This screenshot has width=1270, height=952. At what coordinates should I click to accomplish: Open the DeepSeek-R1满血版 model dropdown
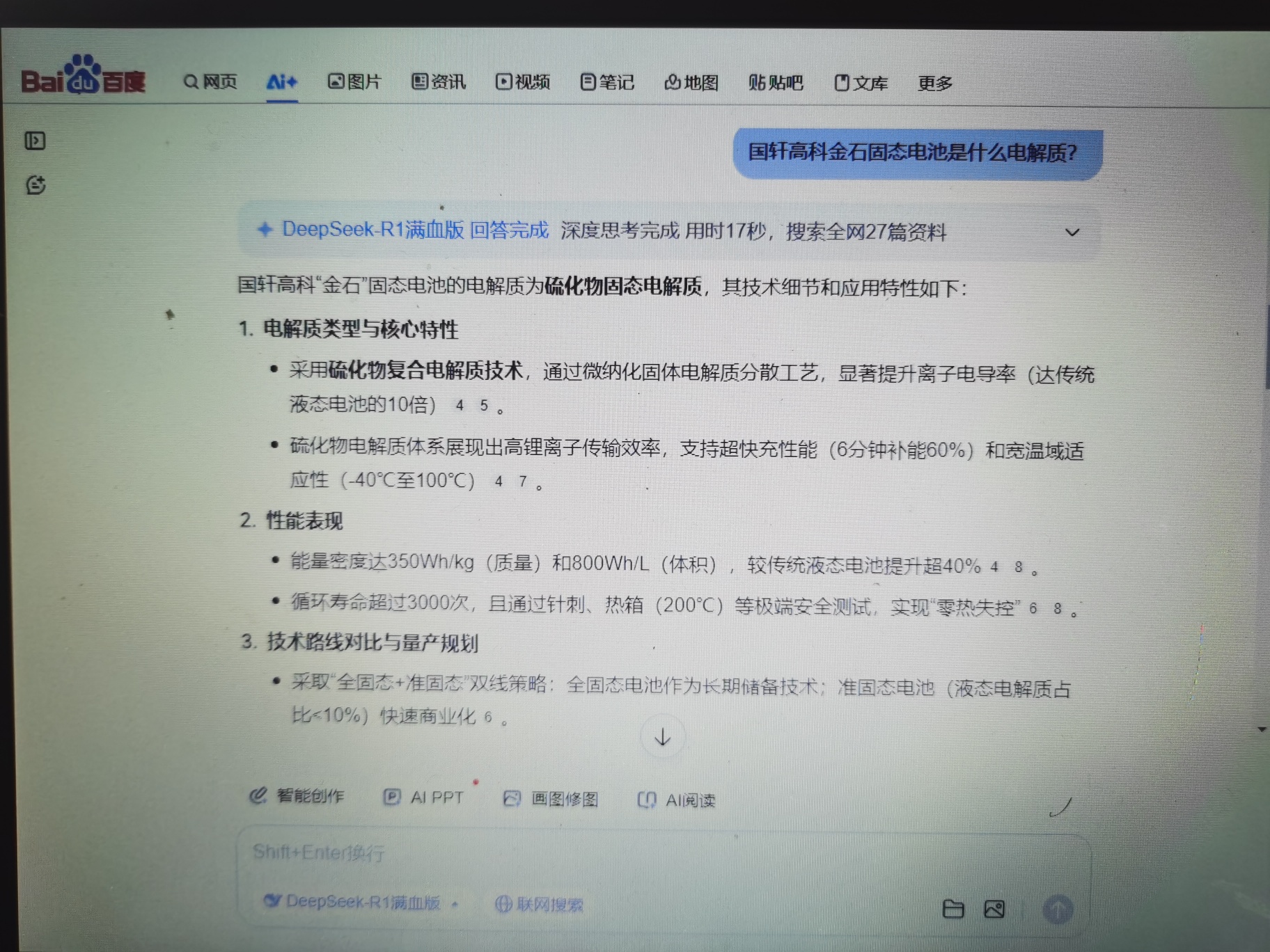click(x=361, y=903)
